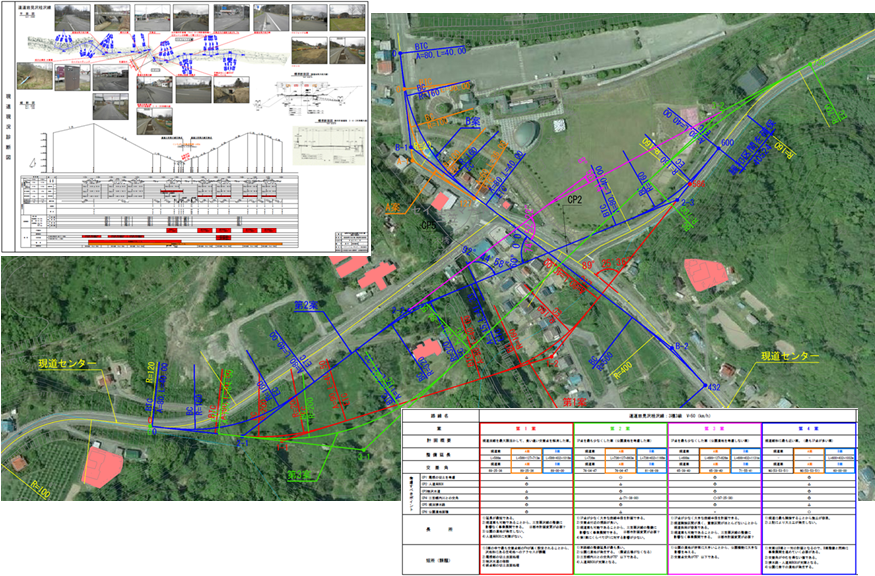This screenshot has height=576, width=875.
Task: Click the first road photo in the top row
Action: [73, 18]
